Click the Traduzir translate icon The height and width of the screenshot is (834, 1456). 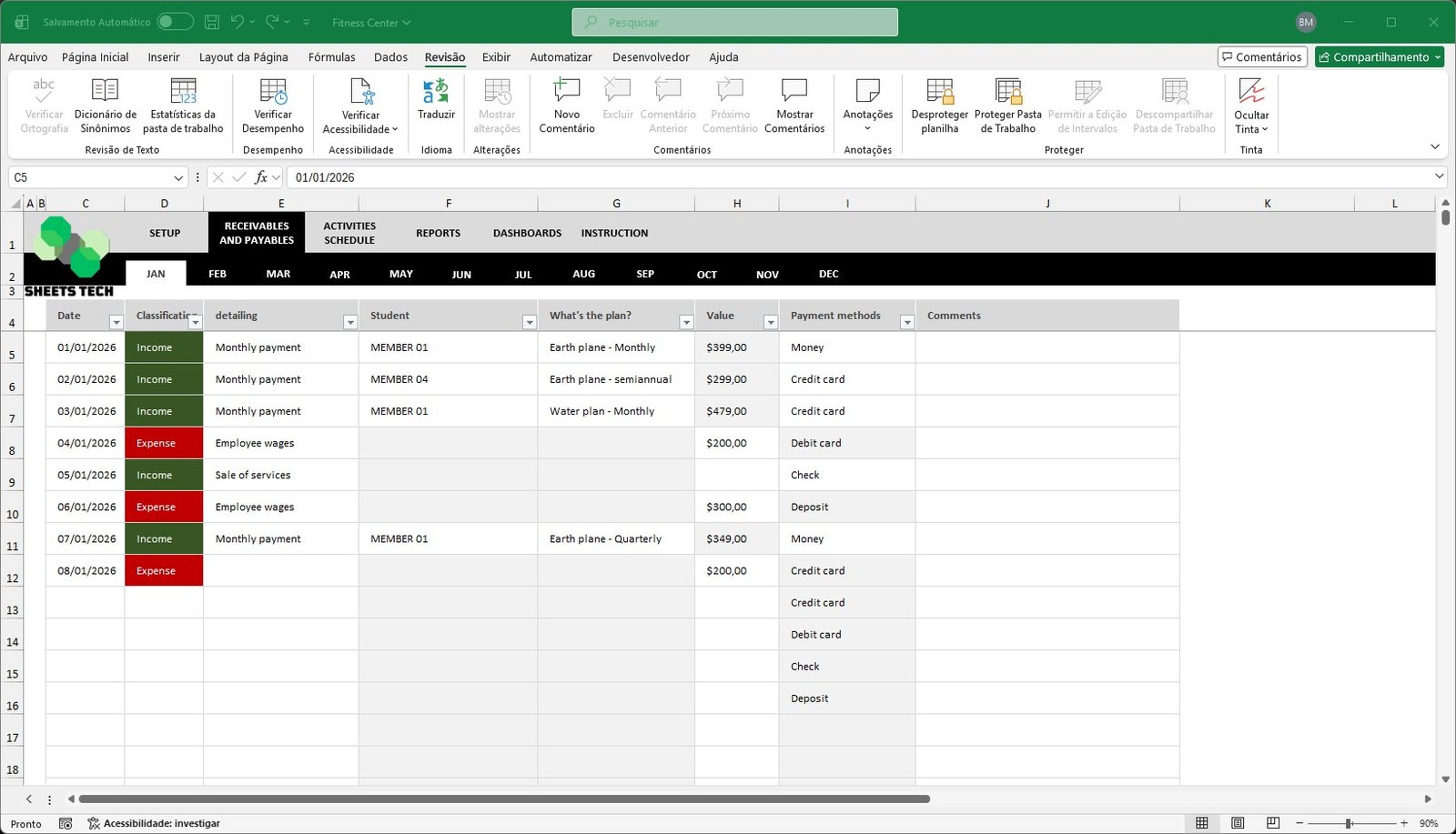point(436,91)
